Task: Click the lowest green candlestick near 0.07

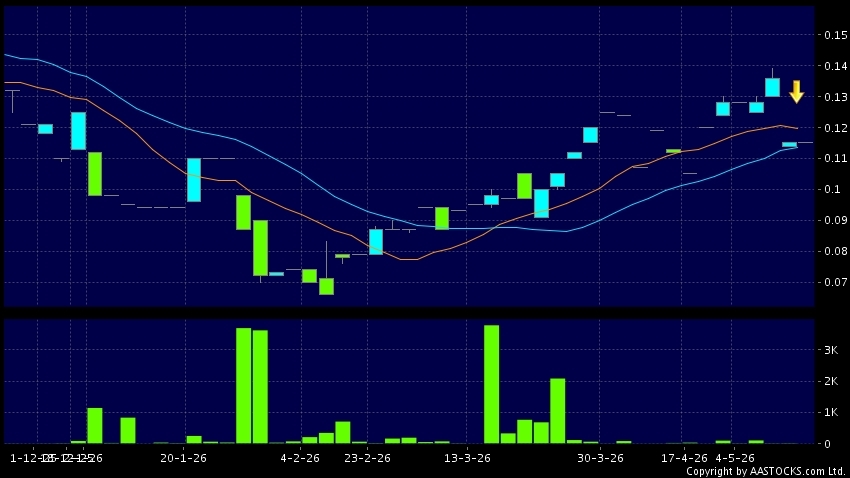Action: pyautogui.click(x=326, y=286)
